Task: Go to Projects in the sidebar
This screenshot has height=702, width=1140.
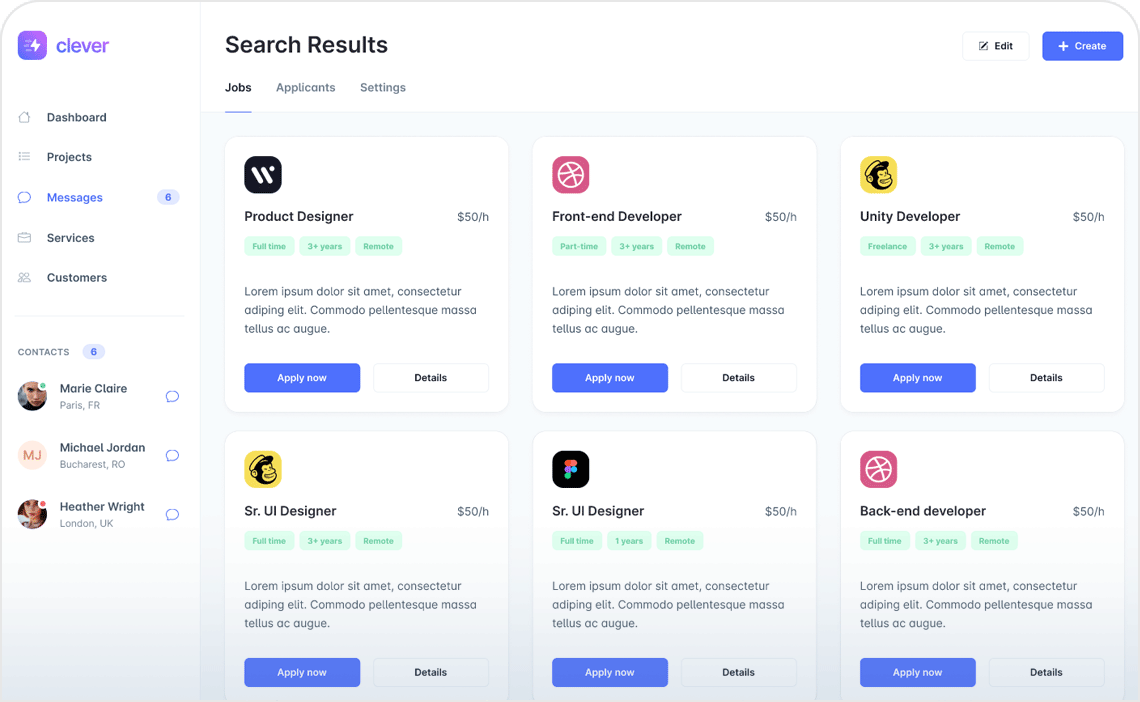Action: (x=69, y=157)
